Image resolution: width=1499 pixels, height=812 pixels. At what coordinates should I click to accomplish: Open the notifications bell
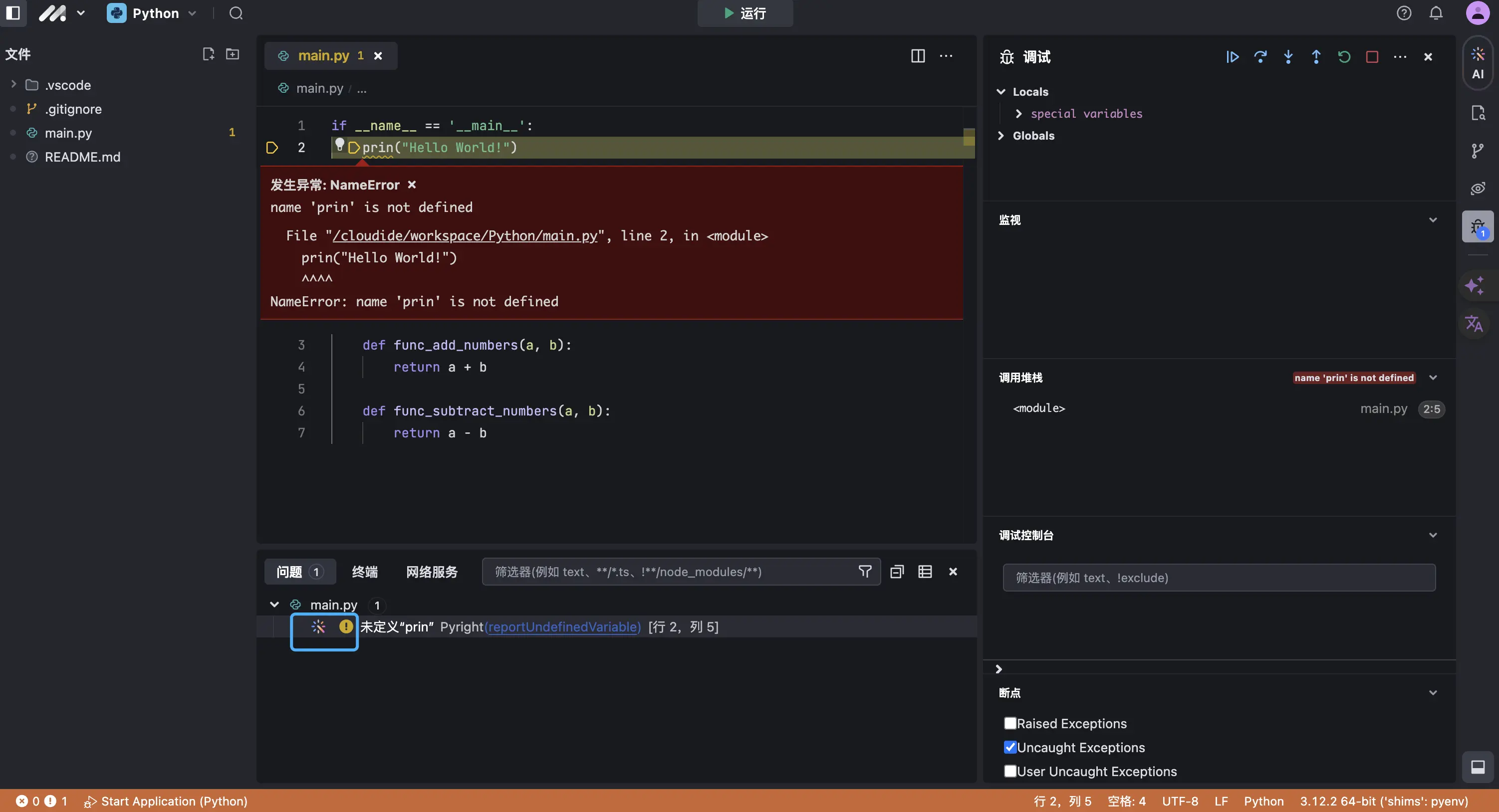[1436, 13]
